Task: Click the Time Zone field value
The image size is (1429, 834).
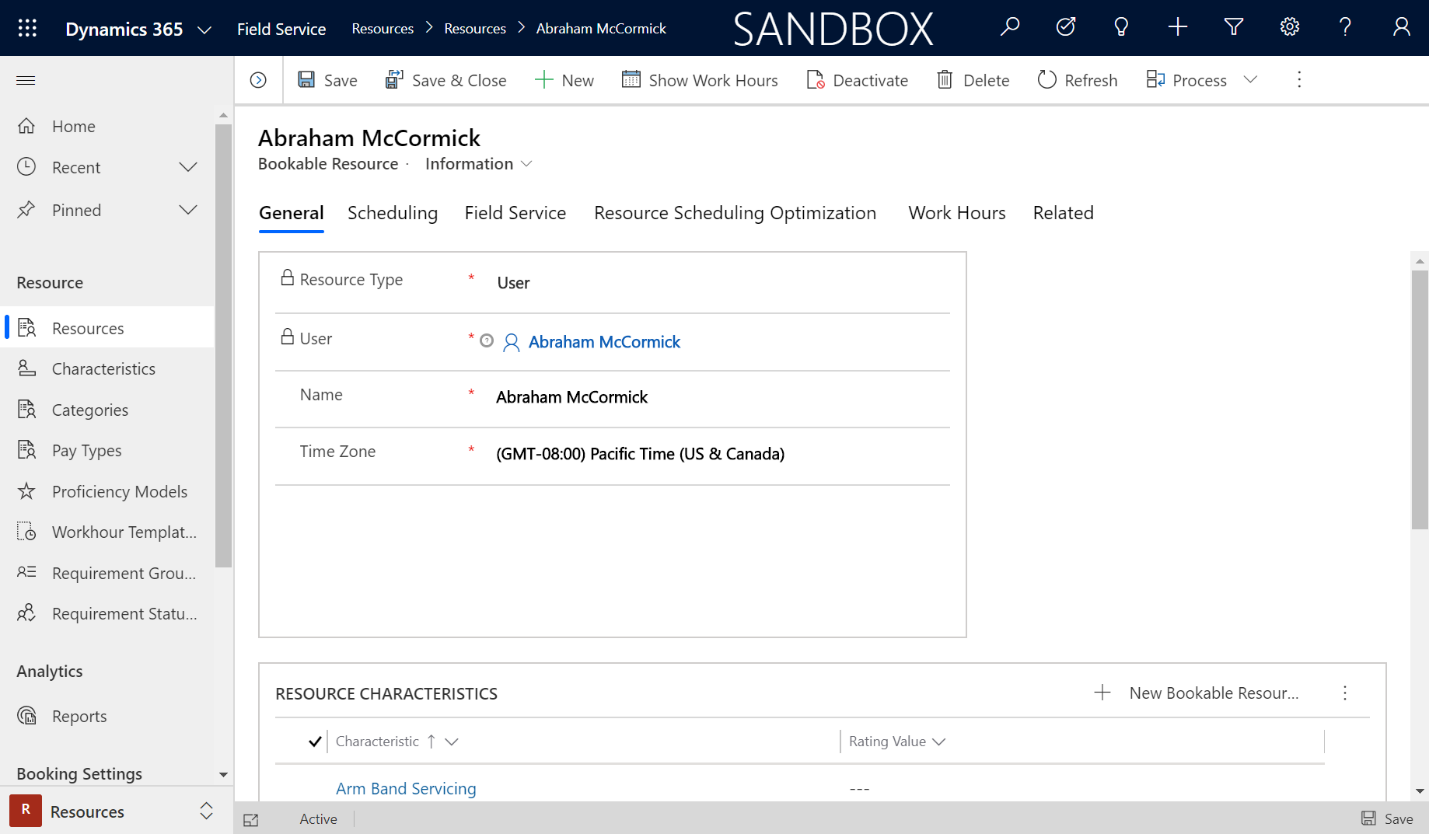Action: coord(640,454)
